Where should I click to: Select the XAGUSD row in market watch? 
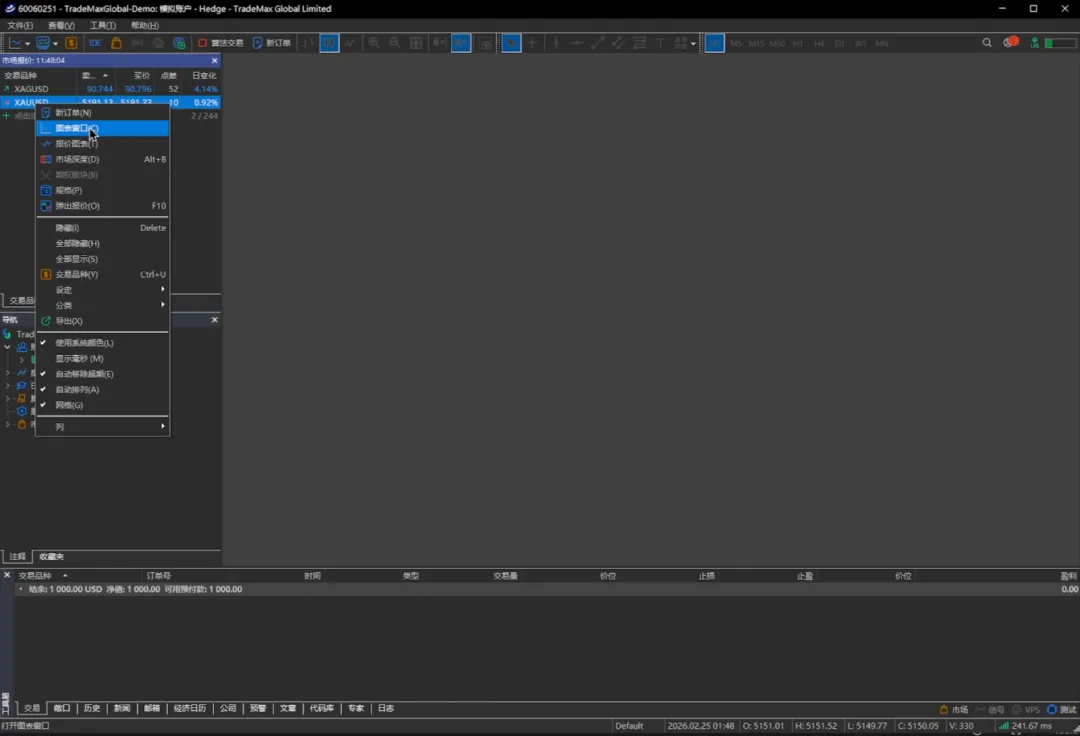[31, 89]
